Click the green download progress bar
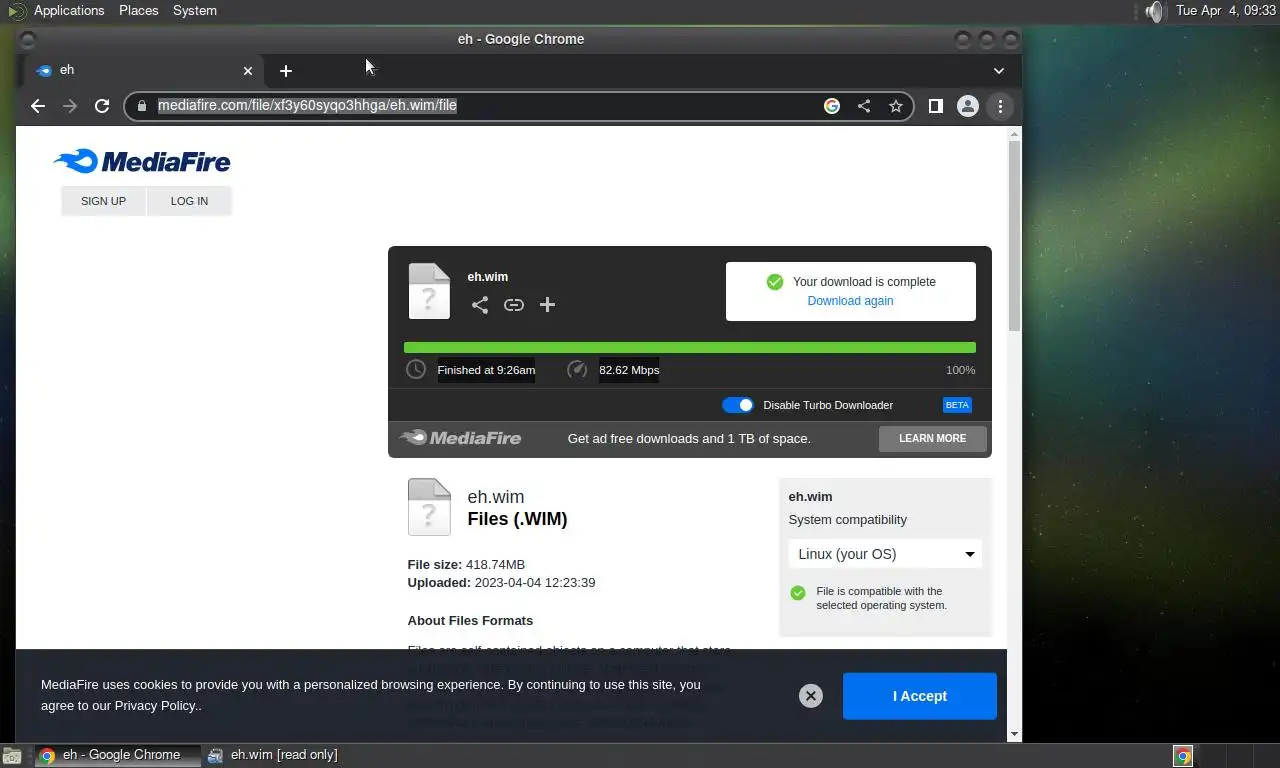Image resolution: width=1280 pixels, height=768 pixels. [690, 348]
